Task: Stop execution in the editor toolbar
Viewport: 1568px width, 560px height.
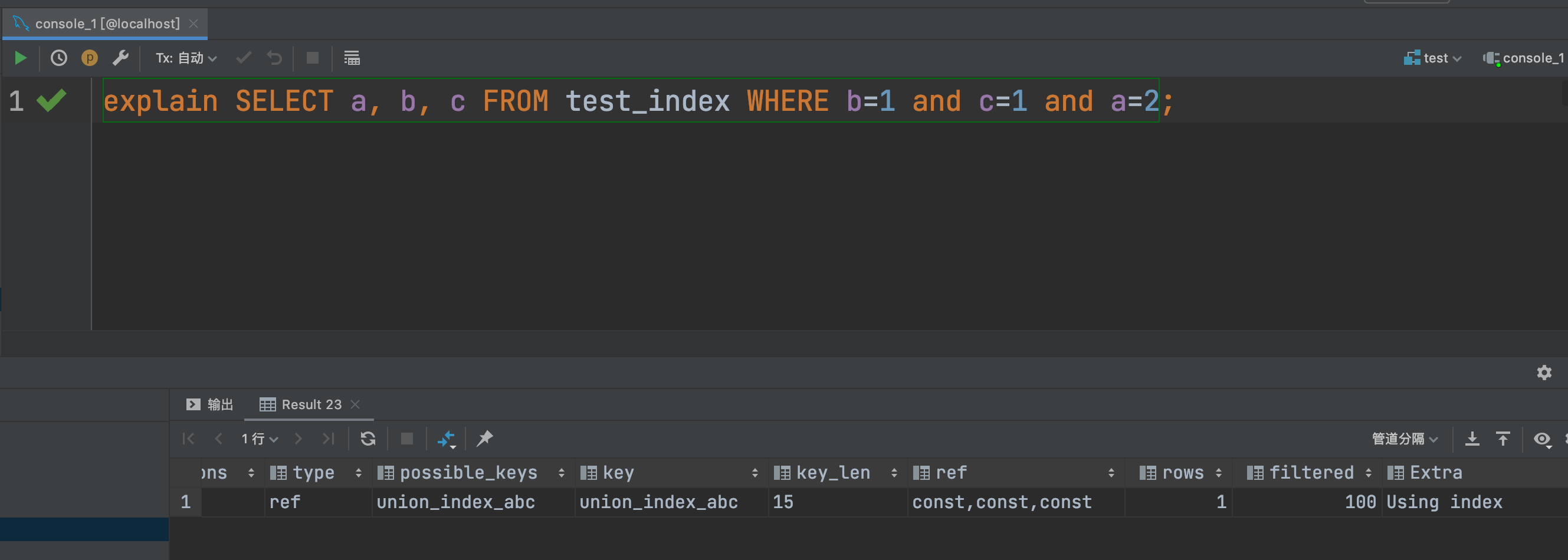Action: point(312,58)
